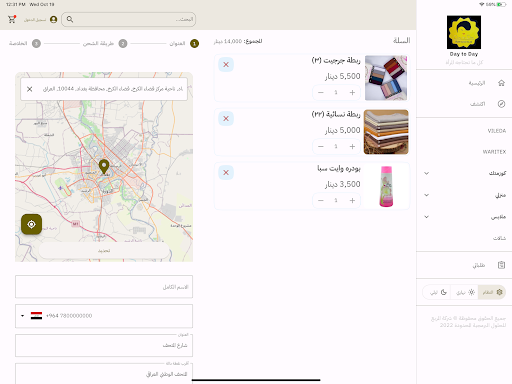Screen dimensions: 512x384
Task: Switch to day theme mode
Action: click(465, 292)
